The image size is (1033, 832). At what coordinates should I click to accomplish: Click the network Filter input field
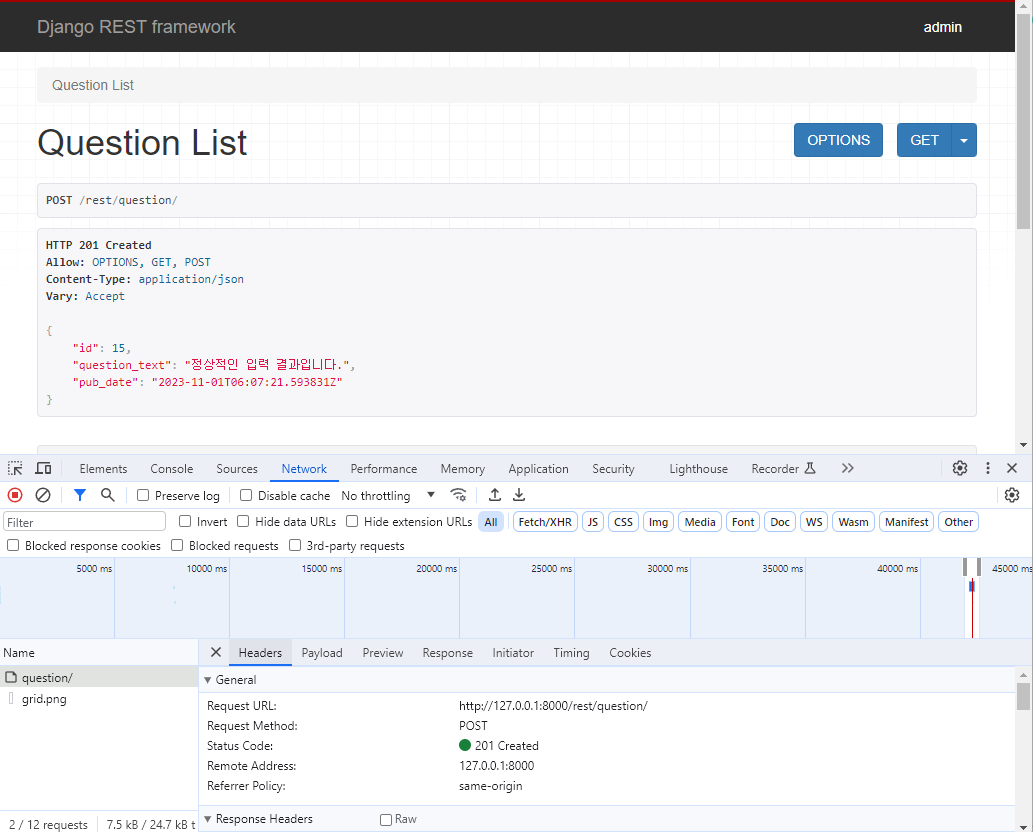[x=84, y=522]
